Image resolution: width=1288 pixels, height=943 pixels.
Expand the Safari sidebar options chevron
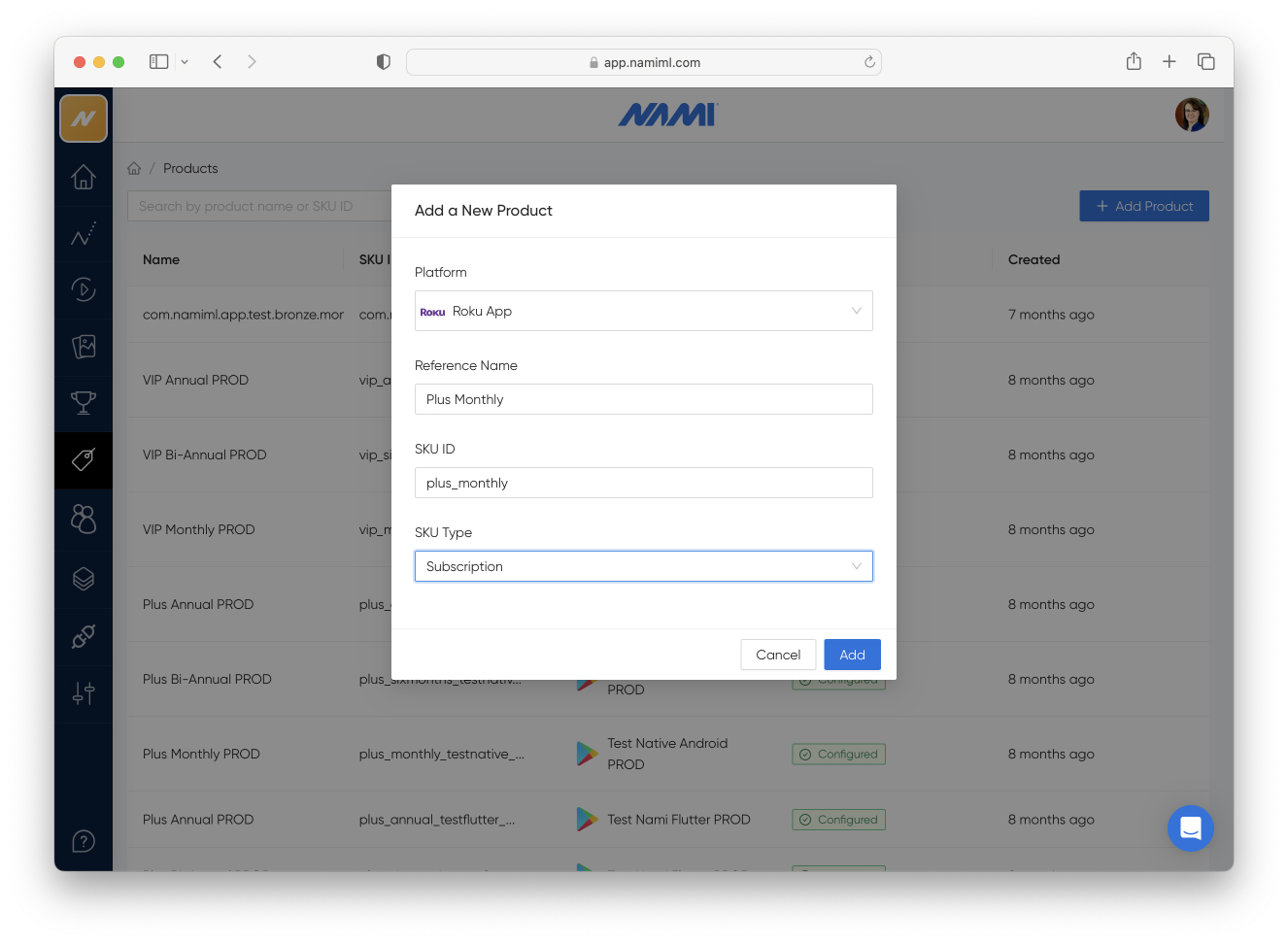pyautogui.click(x=185, y=62)
